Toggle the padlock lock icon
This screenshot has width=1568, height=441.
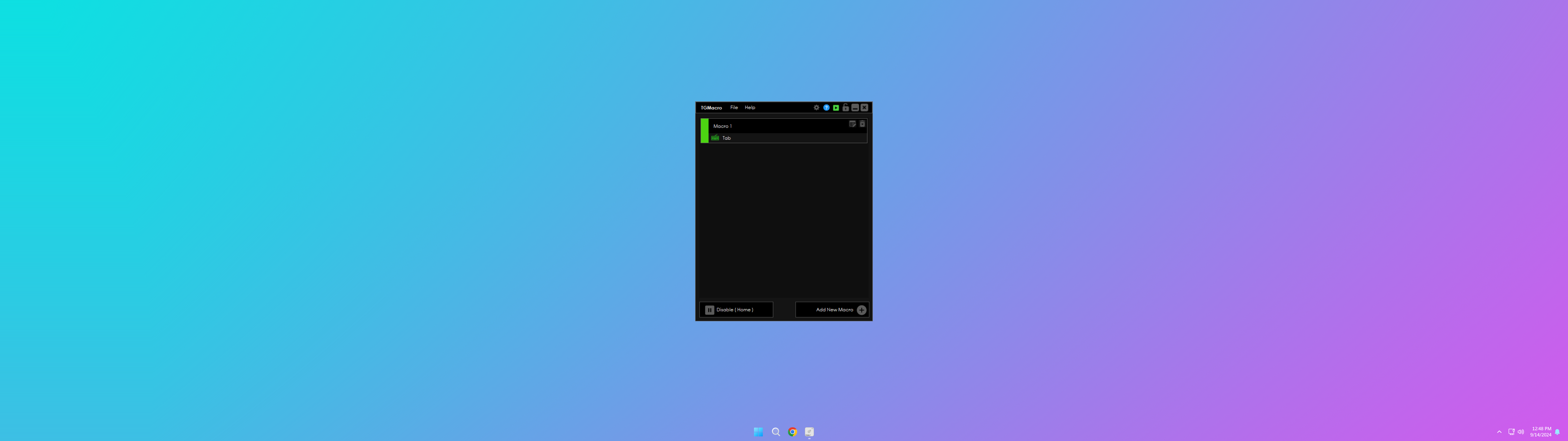(x=846, y=107)
